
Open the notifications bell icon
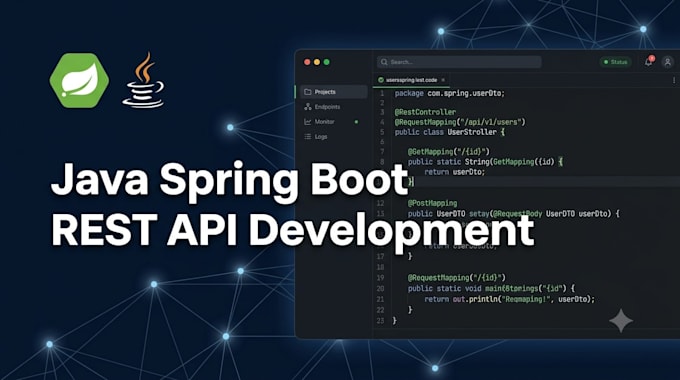click(649, 62)
